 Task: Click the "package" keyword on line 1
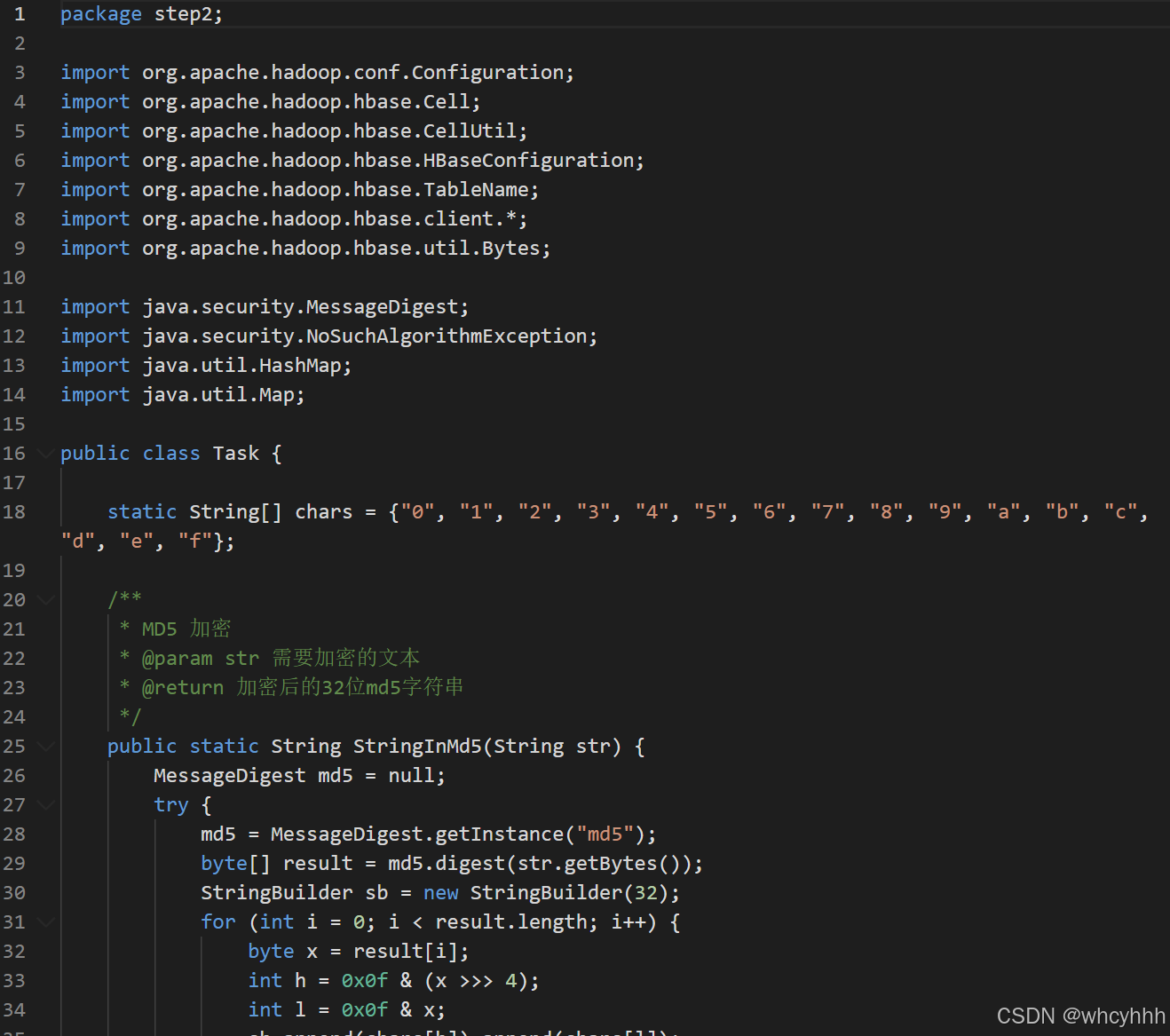[x=101, y=14]
